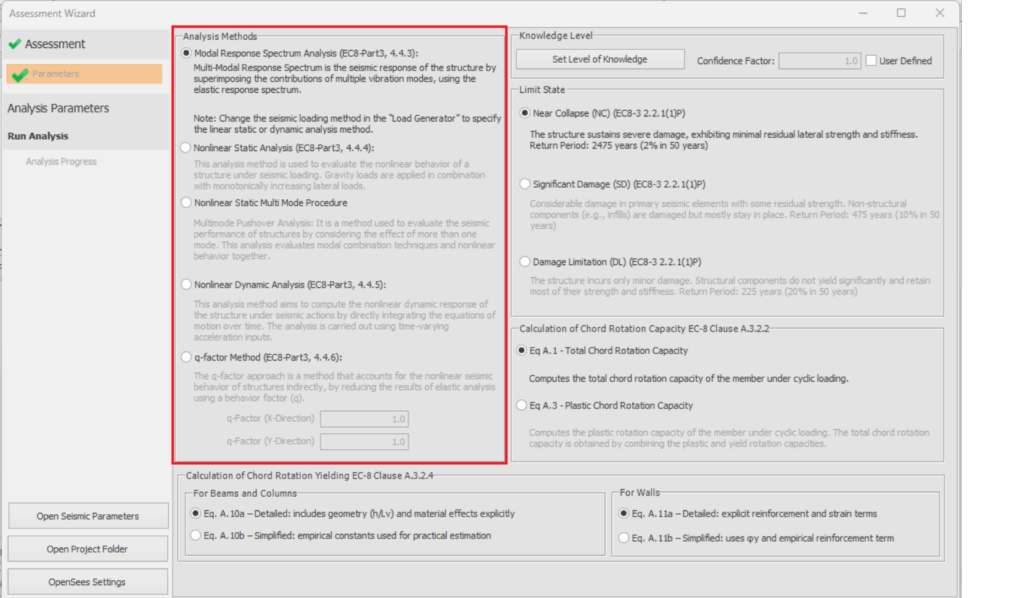
Task: Choose Nonlinear Dynamic Analysis method
Action: pos(186,284)
